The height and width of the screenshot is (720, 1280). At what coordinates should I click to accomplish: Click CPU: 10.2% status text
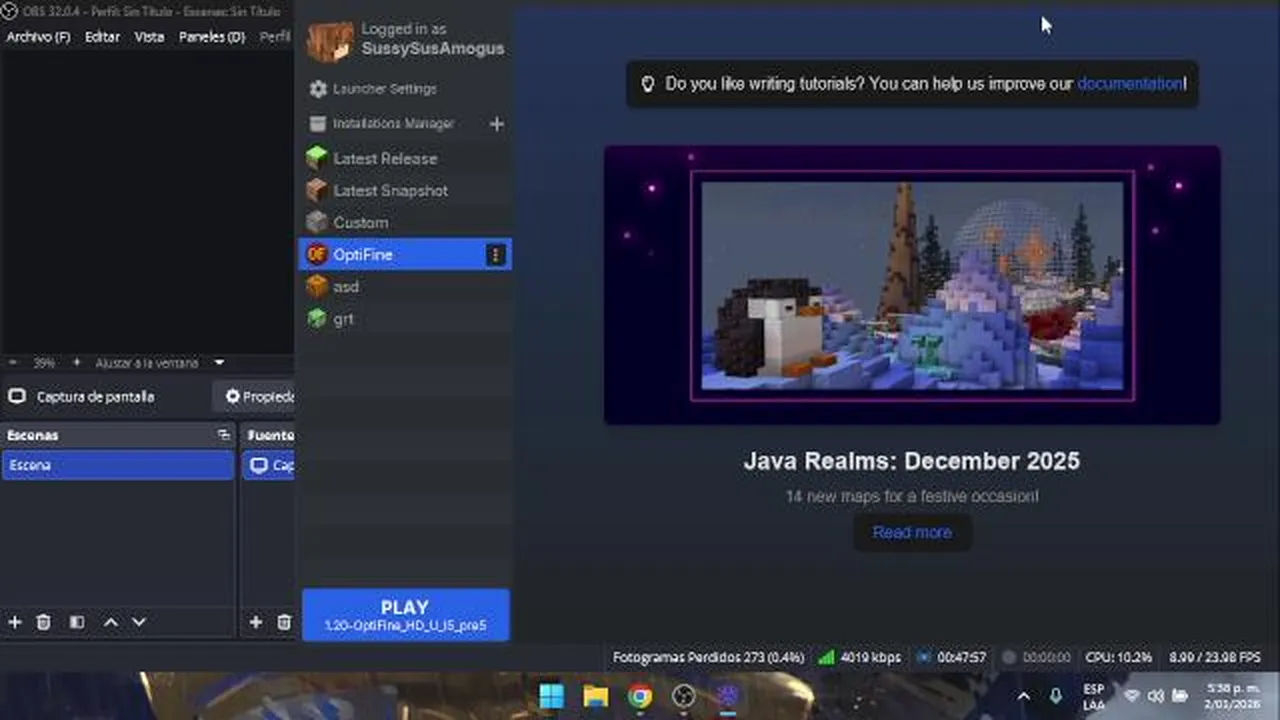[1119, 658]
